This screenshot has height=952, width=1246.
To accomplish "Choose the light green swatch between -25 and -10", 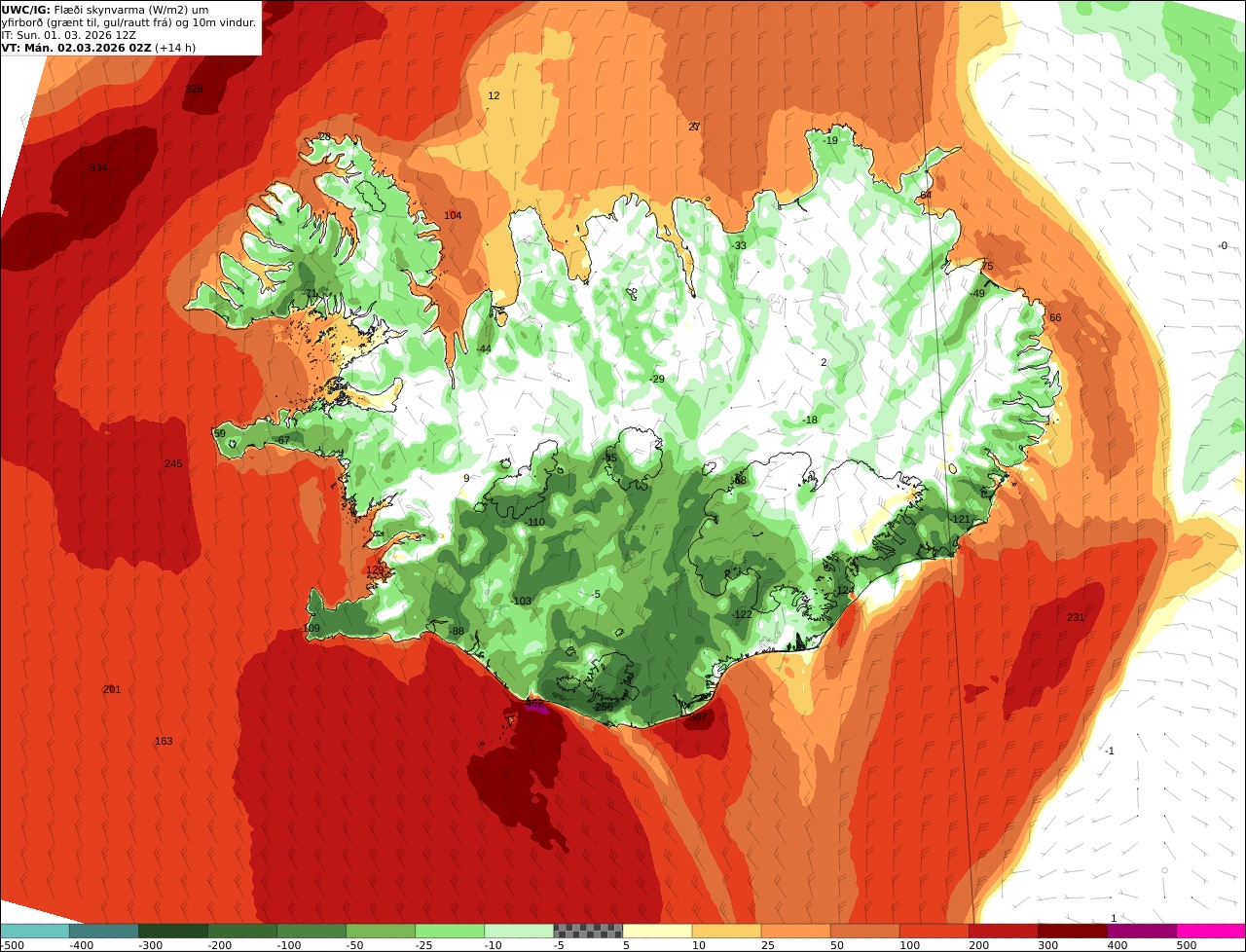I will click(450, 931).
